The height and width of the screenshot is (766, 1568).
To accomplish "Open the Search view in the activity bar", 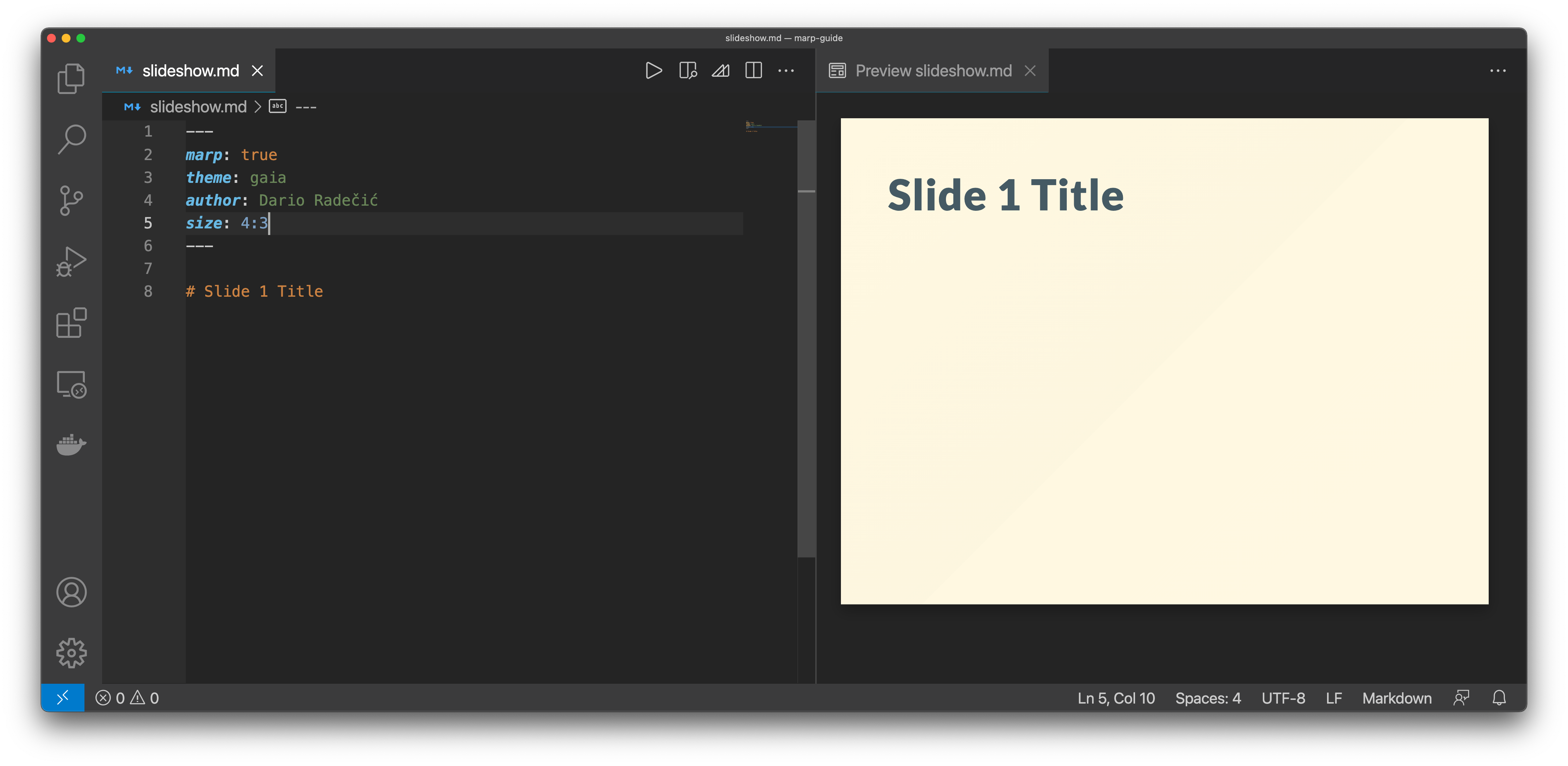I will coord(71,140).
